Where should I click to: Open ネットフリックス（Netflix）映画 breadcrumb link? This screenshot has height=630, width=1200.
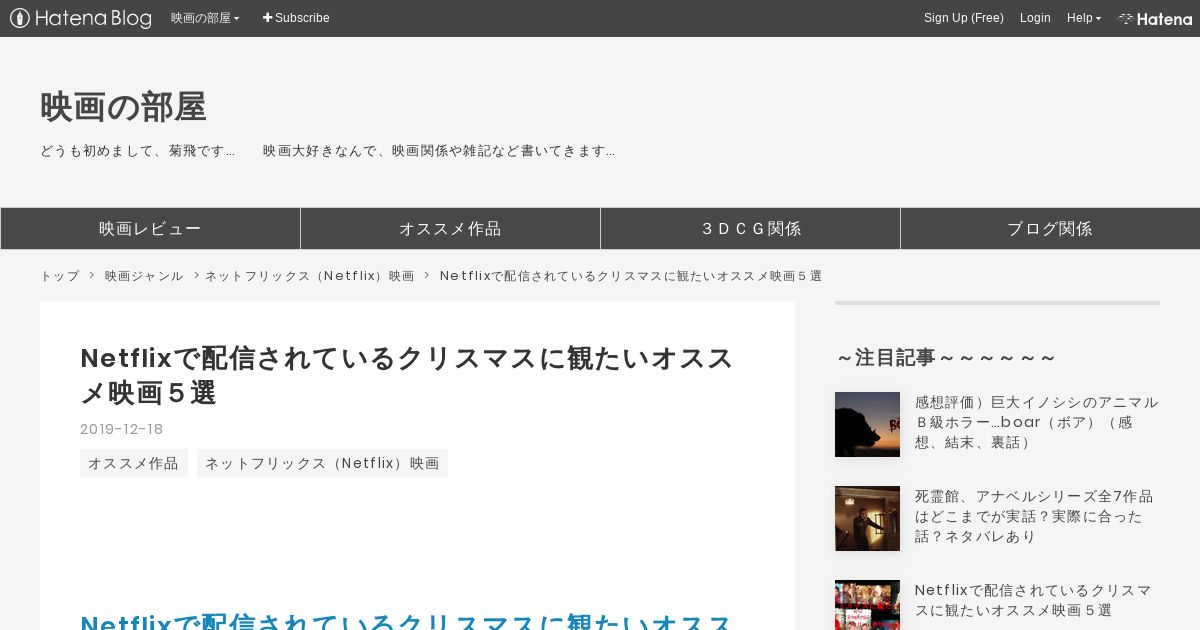[x=310, y=276]
